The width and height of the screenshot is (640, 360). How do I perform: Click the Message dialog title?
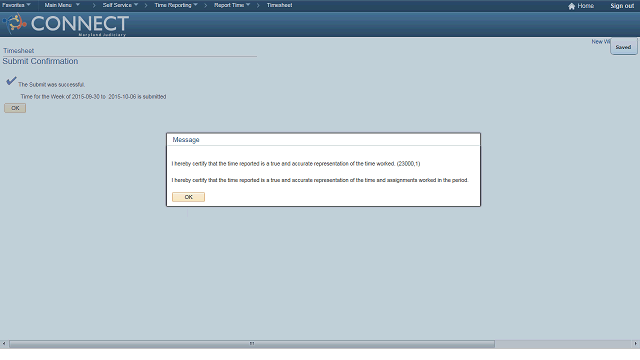186,140
